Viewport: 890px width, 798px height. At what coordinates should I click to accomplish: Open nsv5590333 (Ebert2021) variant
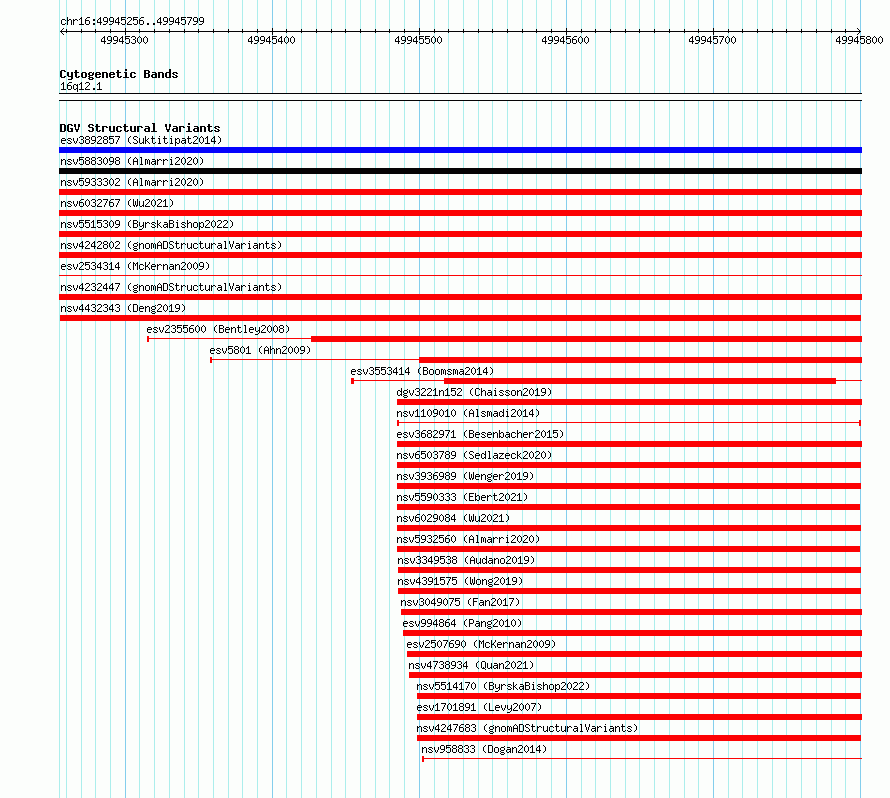pyautogui.click(x=462, y=497)
